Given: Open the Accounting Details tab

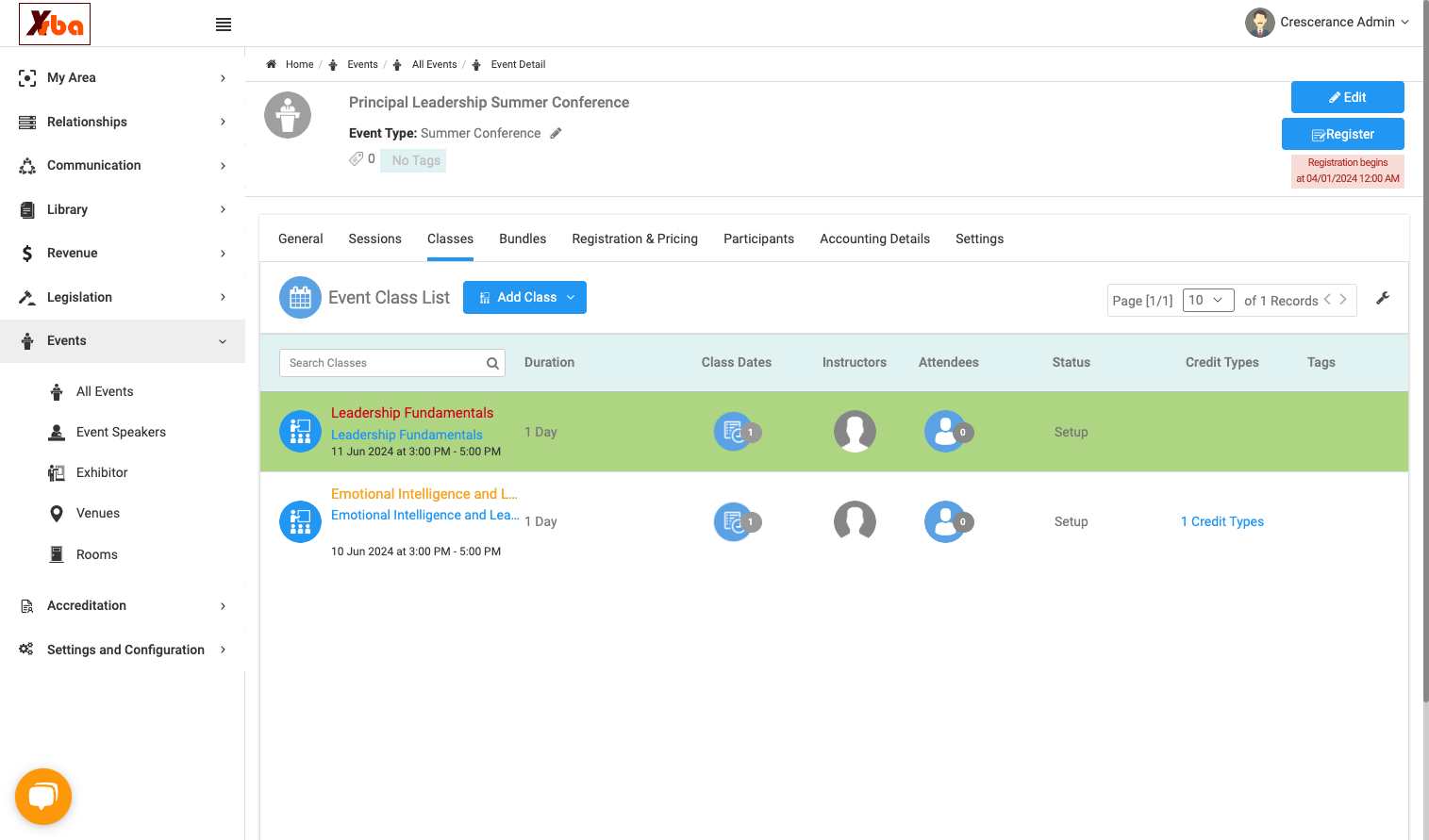Looking at the screenshot, I should (x=874, y=239).
